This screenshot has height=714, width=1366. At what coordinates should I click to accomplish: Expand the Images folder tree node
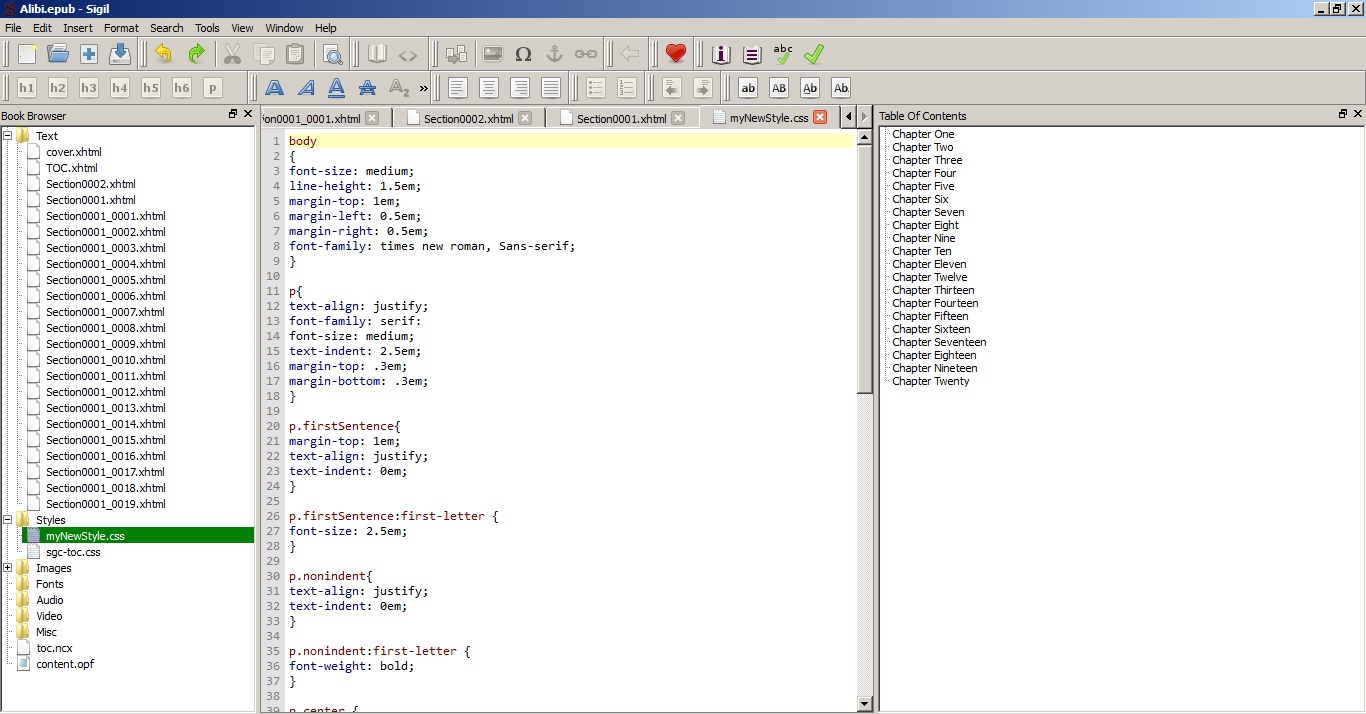pos(8,568)
